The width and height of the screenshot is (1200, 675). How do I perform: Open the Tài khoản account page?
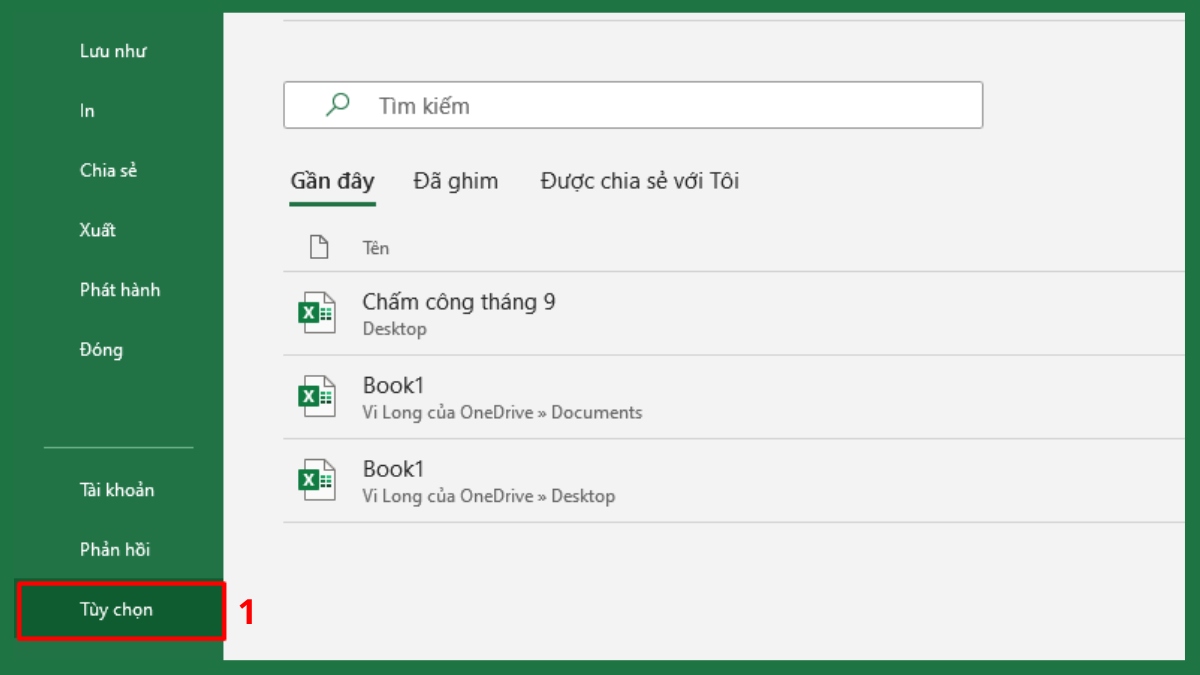pos(117,490)
